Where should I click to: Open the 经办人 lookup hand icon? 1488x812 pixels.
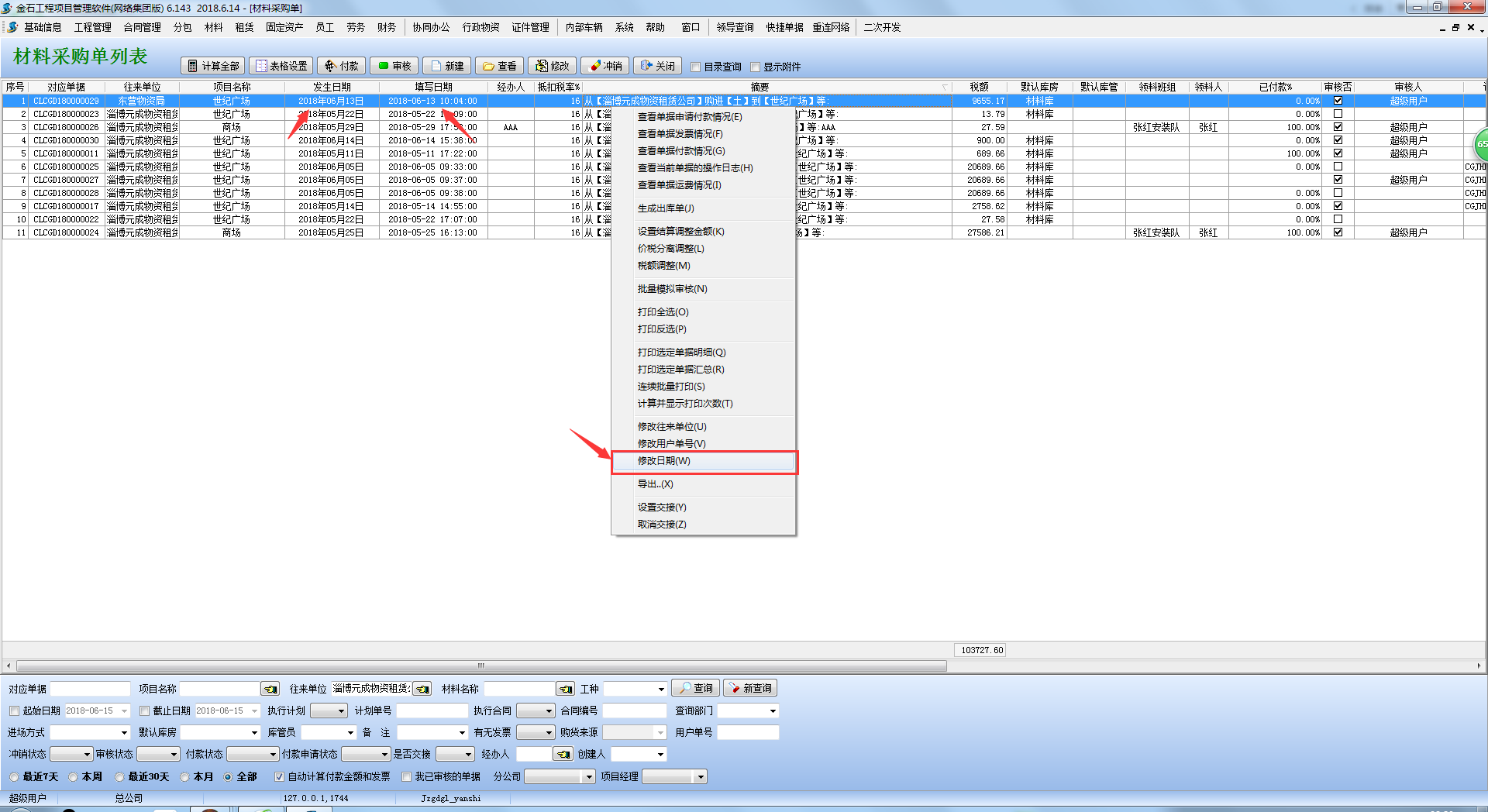pos(563,754)
